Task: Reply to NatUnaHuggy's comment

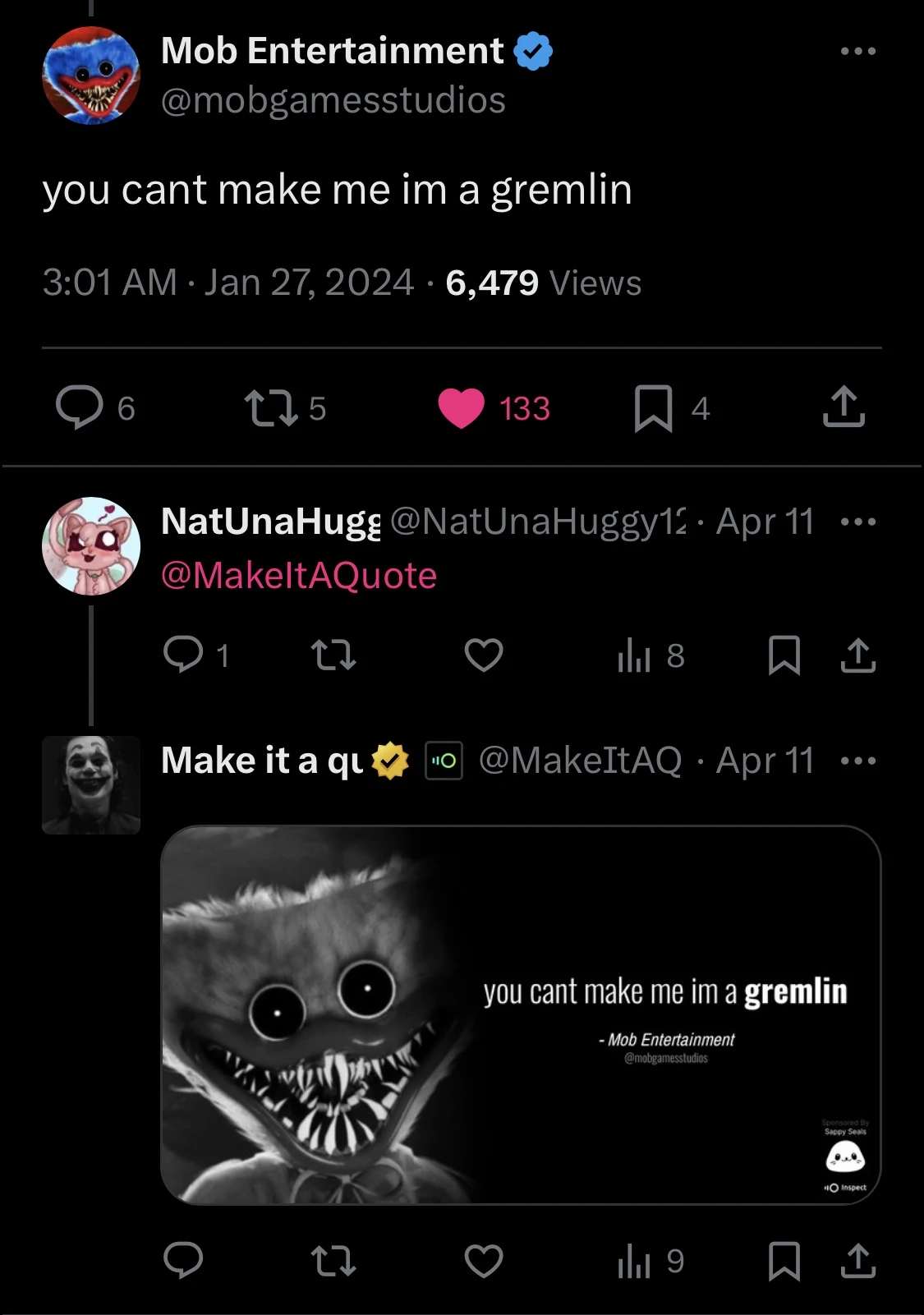Action: 183,655
